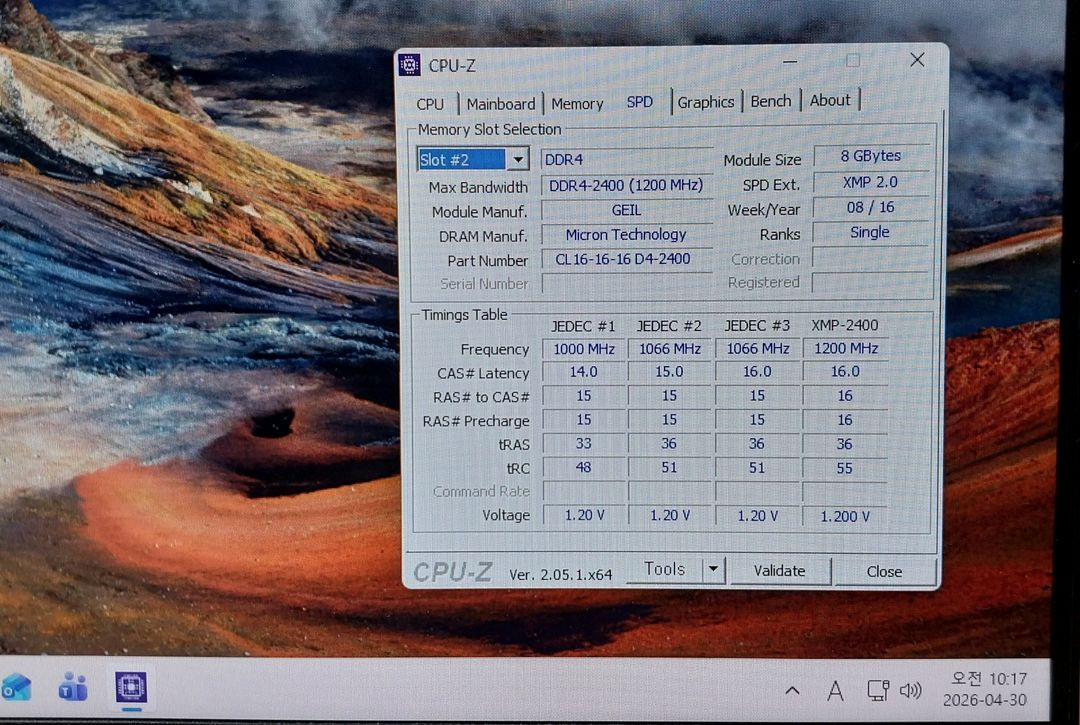Click the GEIL module manufacturer value
This screenshot has width=1080, height=725.
coord(626,210)
